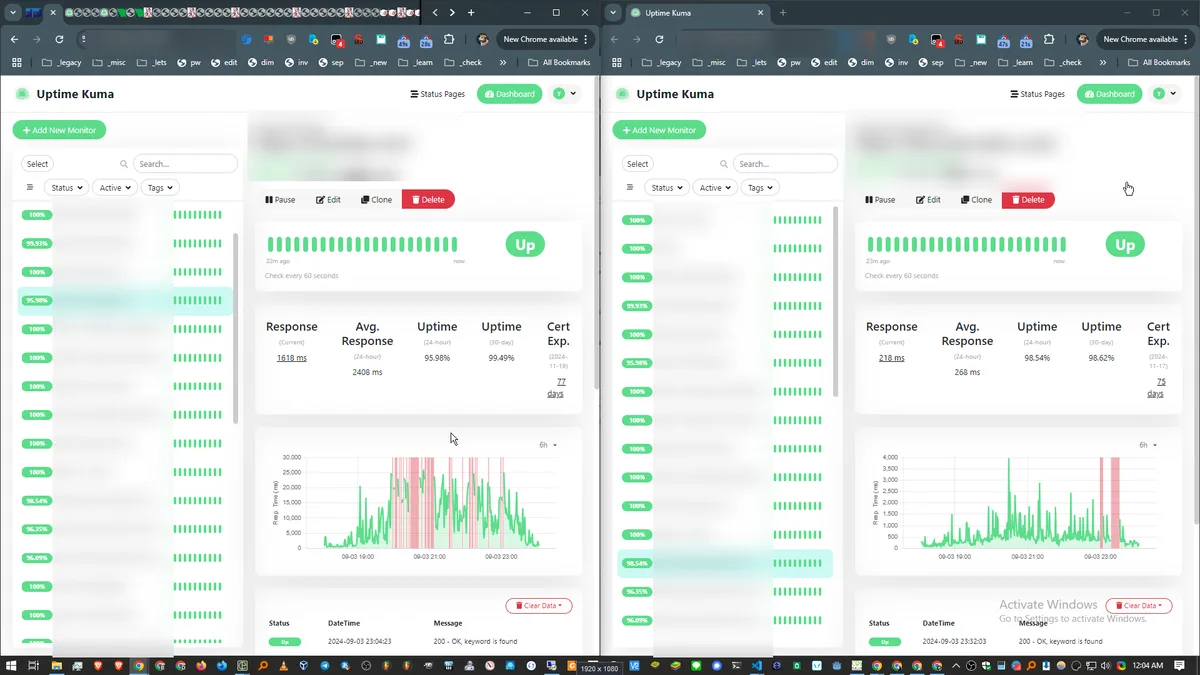Screen dimensions: 1200x675
Task: Expand the Status filter dropdown in left window
Action: click(66, 188)
